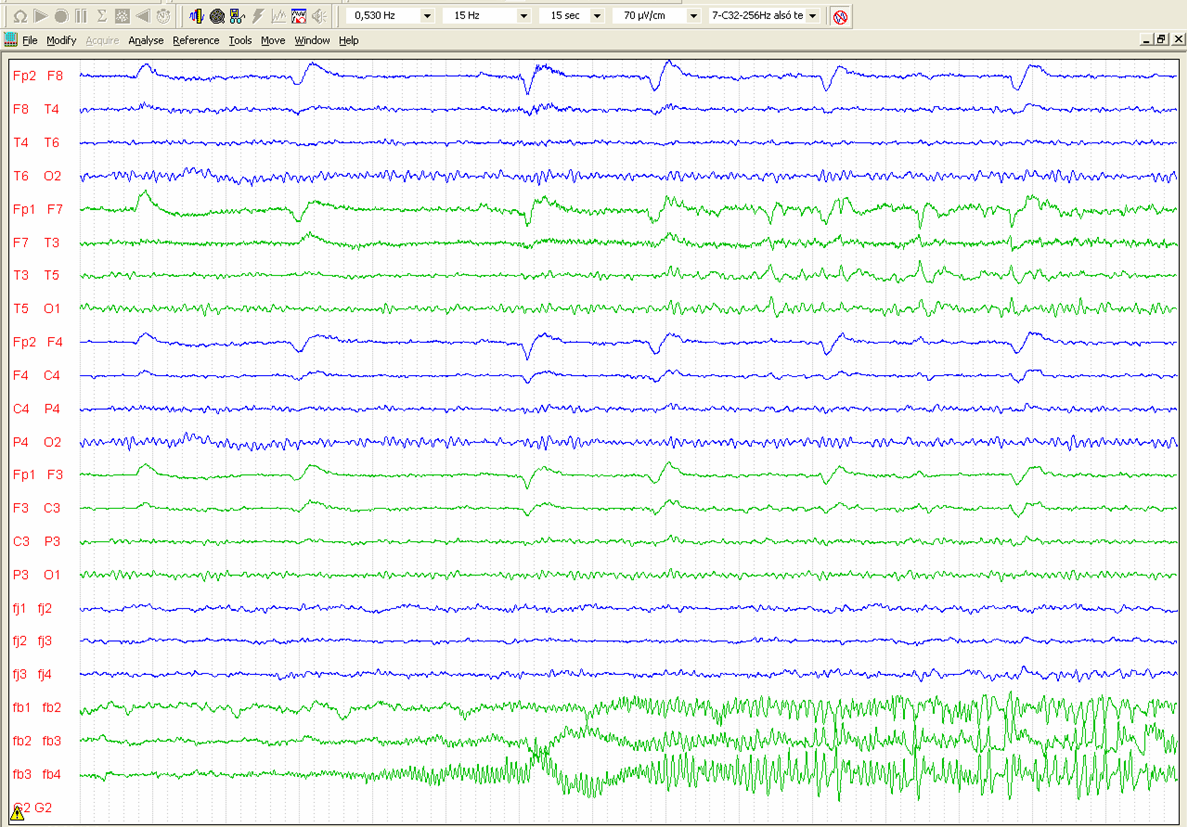Image resolution: width=1187 pixels, height=827 pixels.
Task: Click the grayed stopwatch timer icon
Action: [163, 16]
